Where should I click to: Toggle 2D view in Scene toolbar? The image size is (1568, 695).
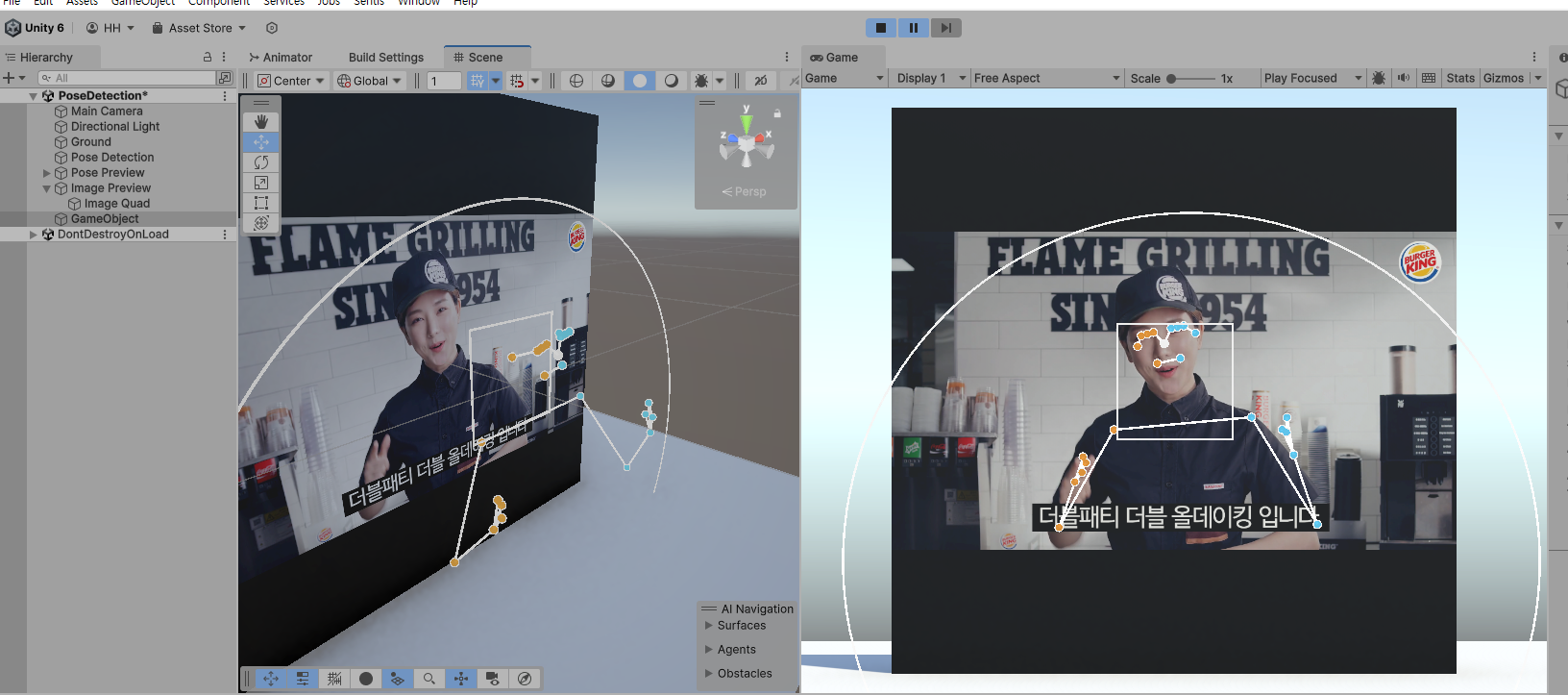[761, 81]
